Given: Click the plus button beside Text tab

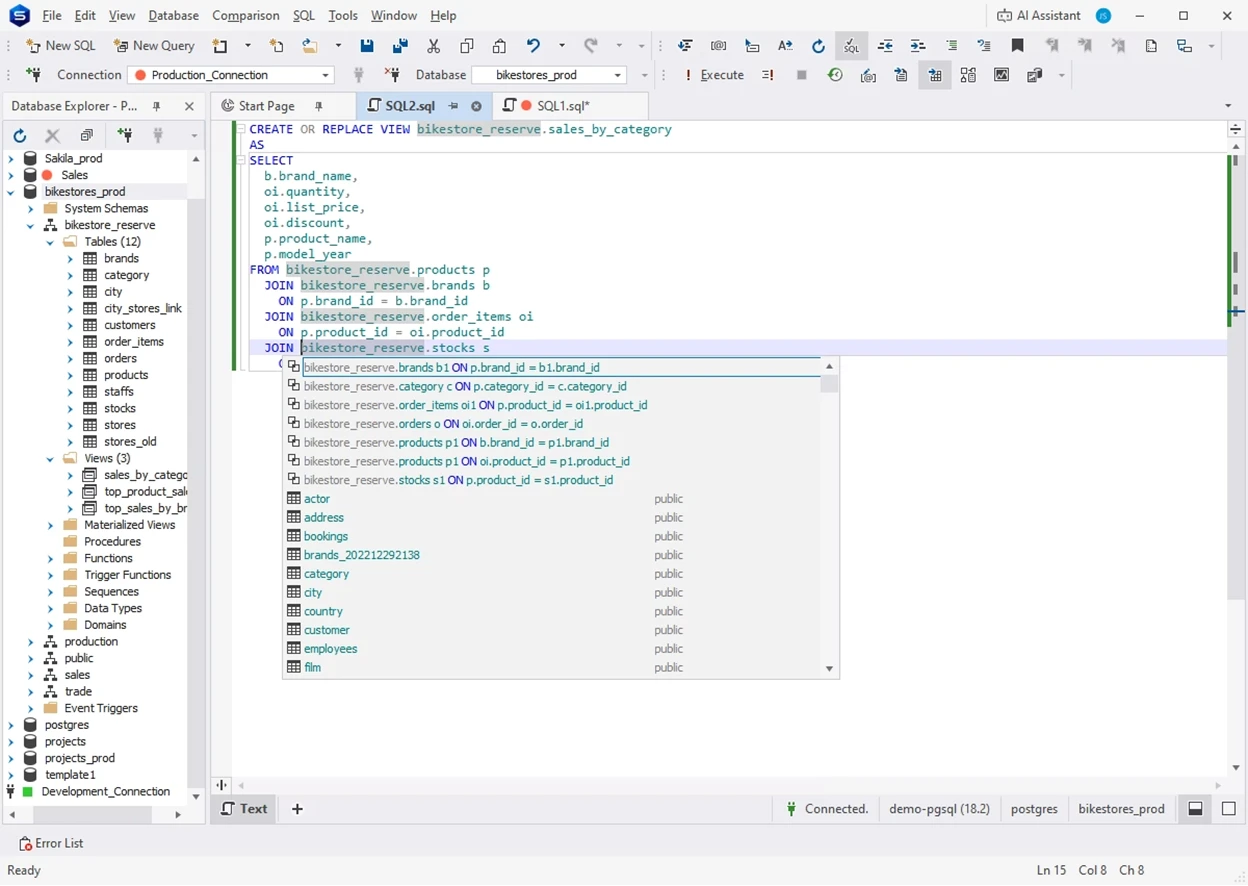Looking at the screenshot, I should (297, 809).
